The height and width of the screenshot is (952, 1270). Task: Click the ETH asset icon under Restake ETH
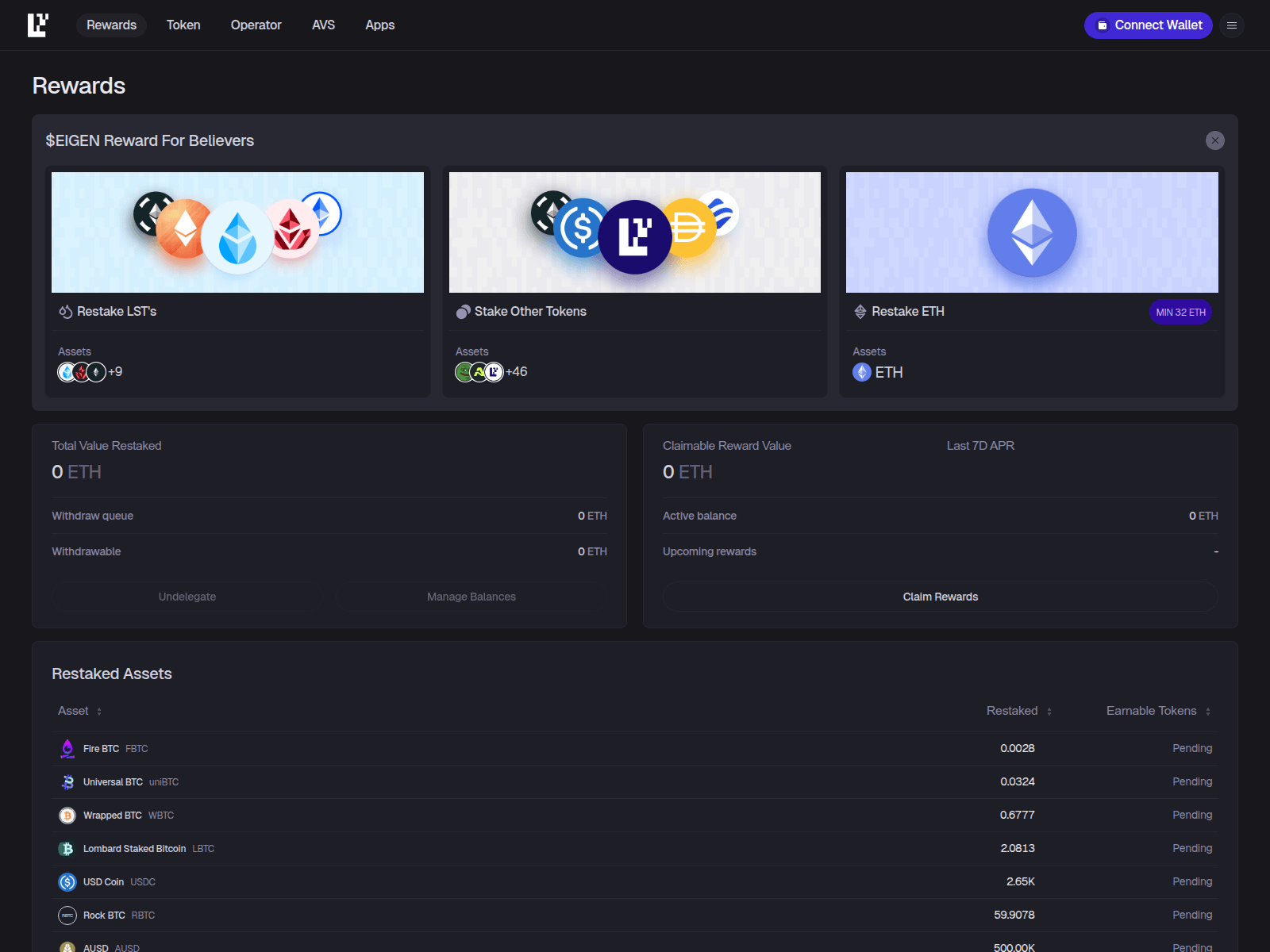click(862, 372)
